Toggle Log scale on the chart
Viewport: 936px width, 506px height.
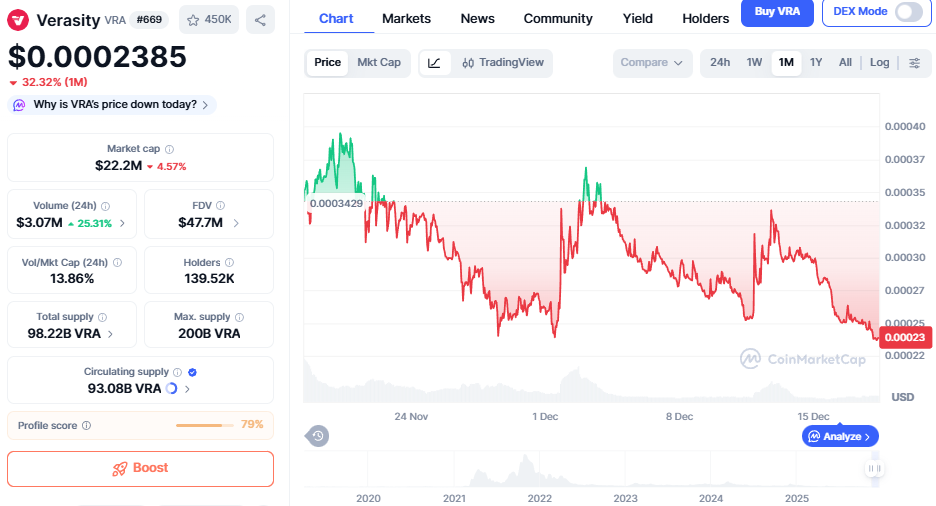tap(879, 63)
